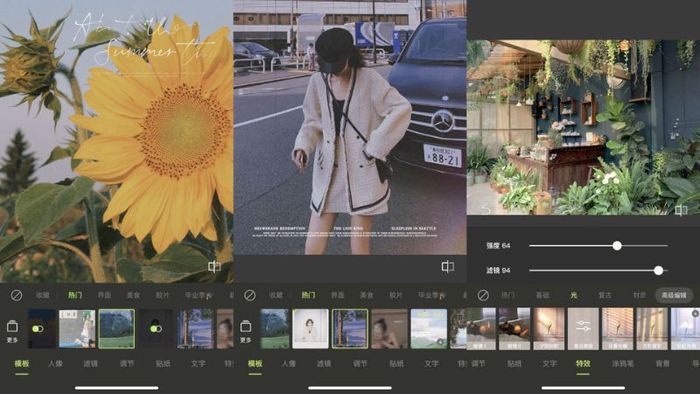This screenshot has width=700, height=394.
Task: Select mountain meadow template on the street portrait screen
Action: [275, 329]
